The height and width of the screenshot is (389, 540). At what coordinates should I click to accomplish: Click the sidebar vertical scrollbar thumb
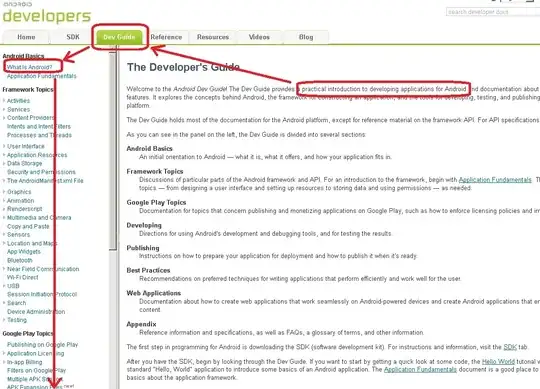pos(113,151)
